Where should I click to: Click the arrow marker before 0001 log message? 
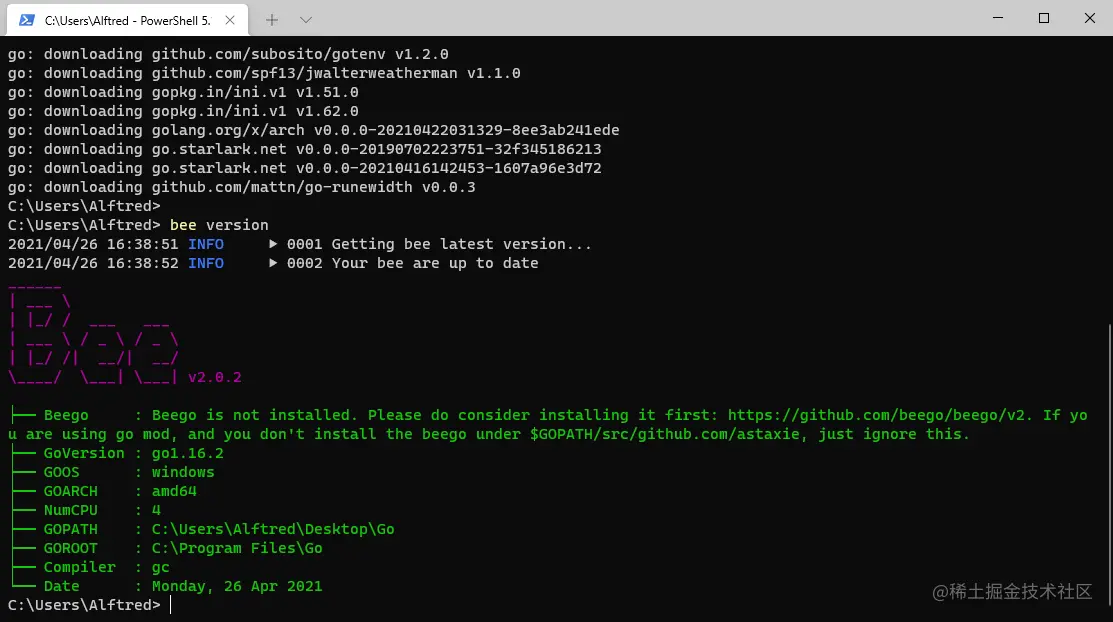[x=273, y=244]
